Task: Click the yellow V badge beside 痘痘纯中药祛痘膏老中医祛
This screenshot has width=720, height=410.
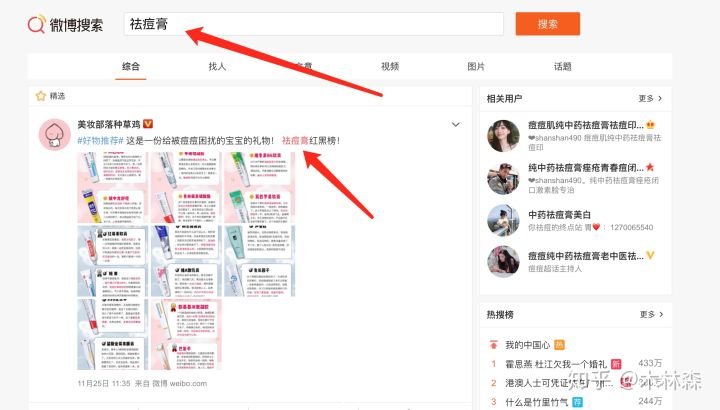Action: (650, 255)
